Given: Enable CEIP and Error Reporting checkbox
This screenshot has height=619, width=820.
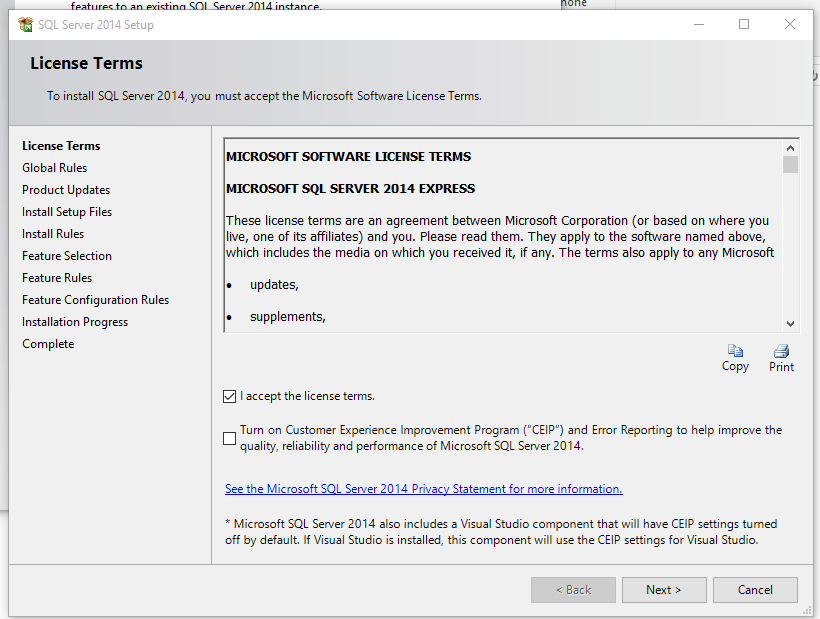Looking at the screenshot, I should [229, 438].
